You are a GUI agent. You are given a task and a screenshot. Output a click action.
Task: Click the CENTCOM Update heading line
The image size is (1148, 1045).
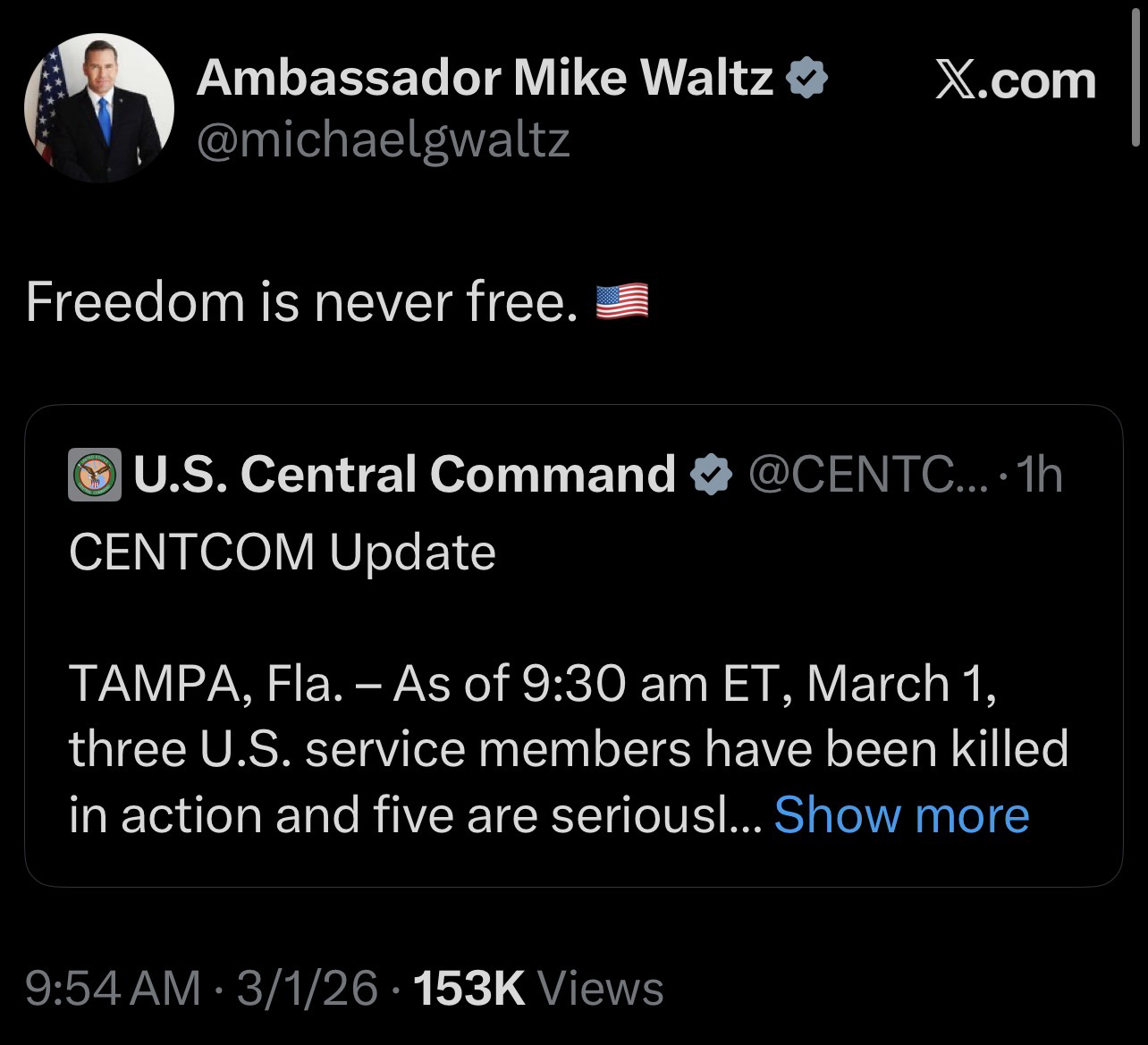click(x=282, y=552)
